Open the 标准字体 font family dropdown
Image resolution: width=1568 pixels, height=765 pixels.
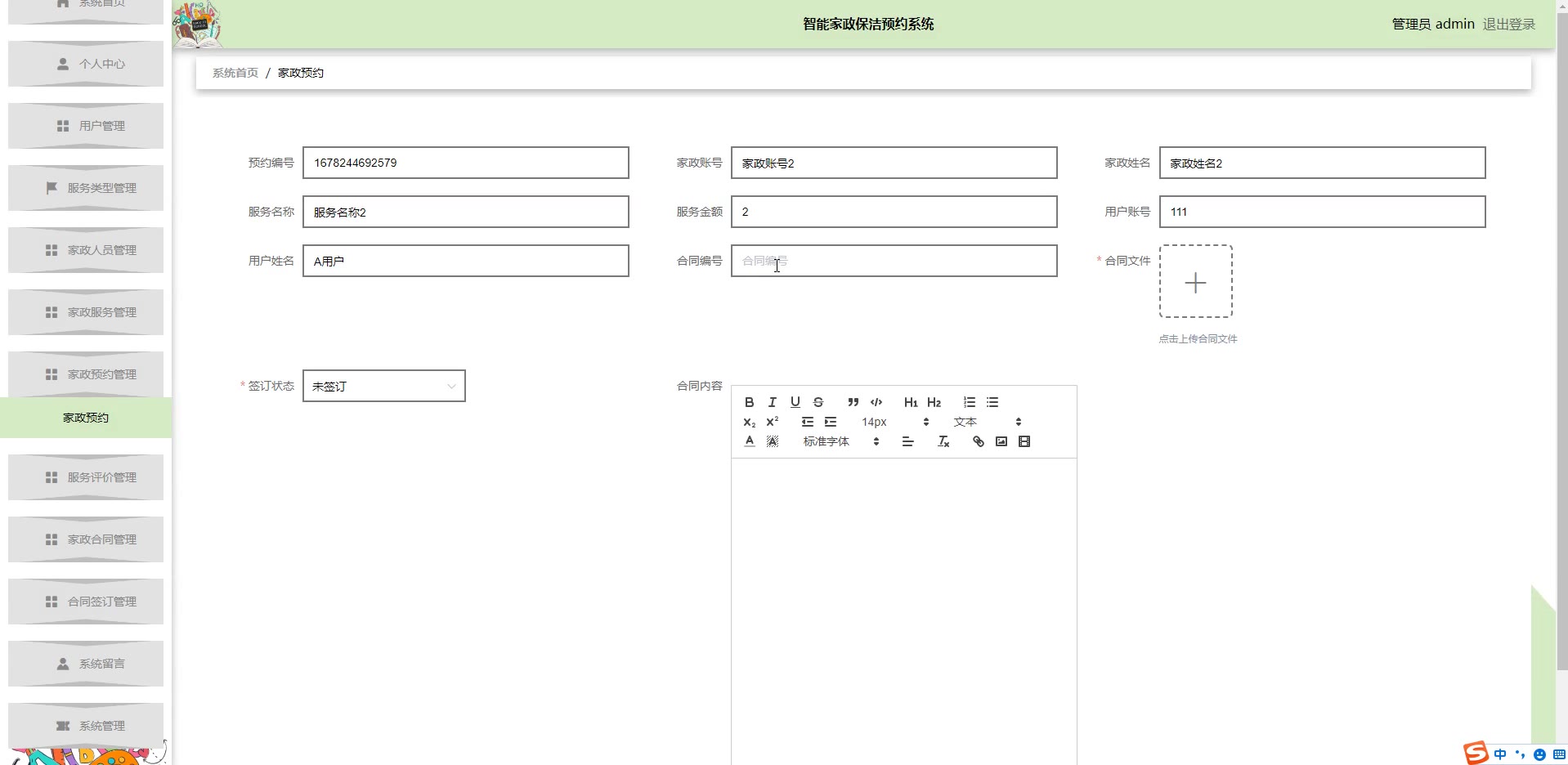click(840, 441)
